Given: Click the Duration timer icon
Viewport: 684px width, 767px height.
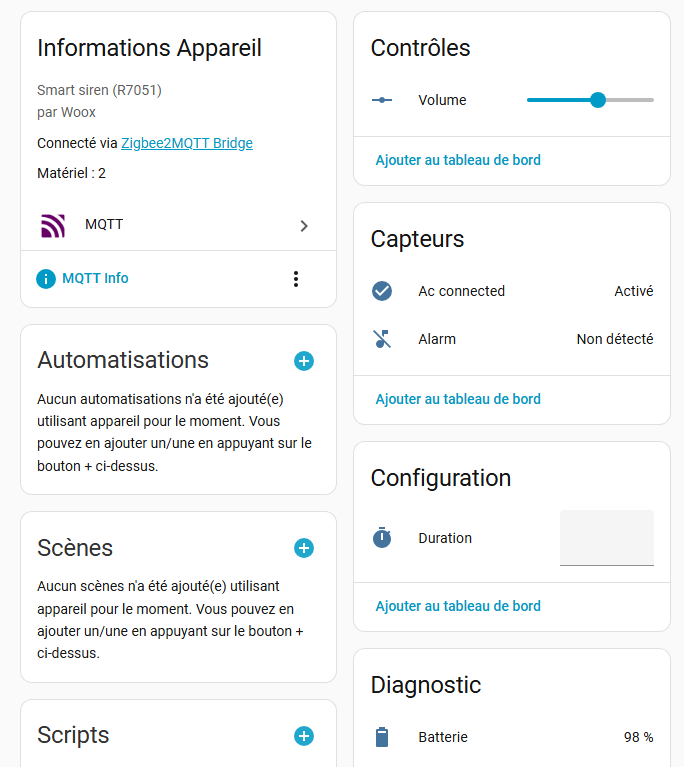Looking at the screenshot, I should [x=382, y=538].
